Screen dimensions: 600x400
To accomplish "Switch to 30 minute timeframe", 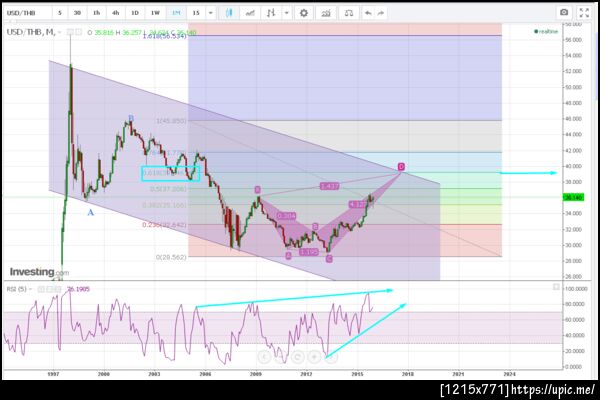I will pos(77,13).
